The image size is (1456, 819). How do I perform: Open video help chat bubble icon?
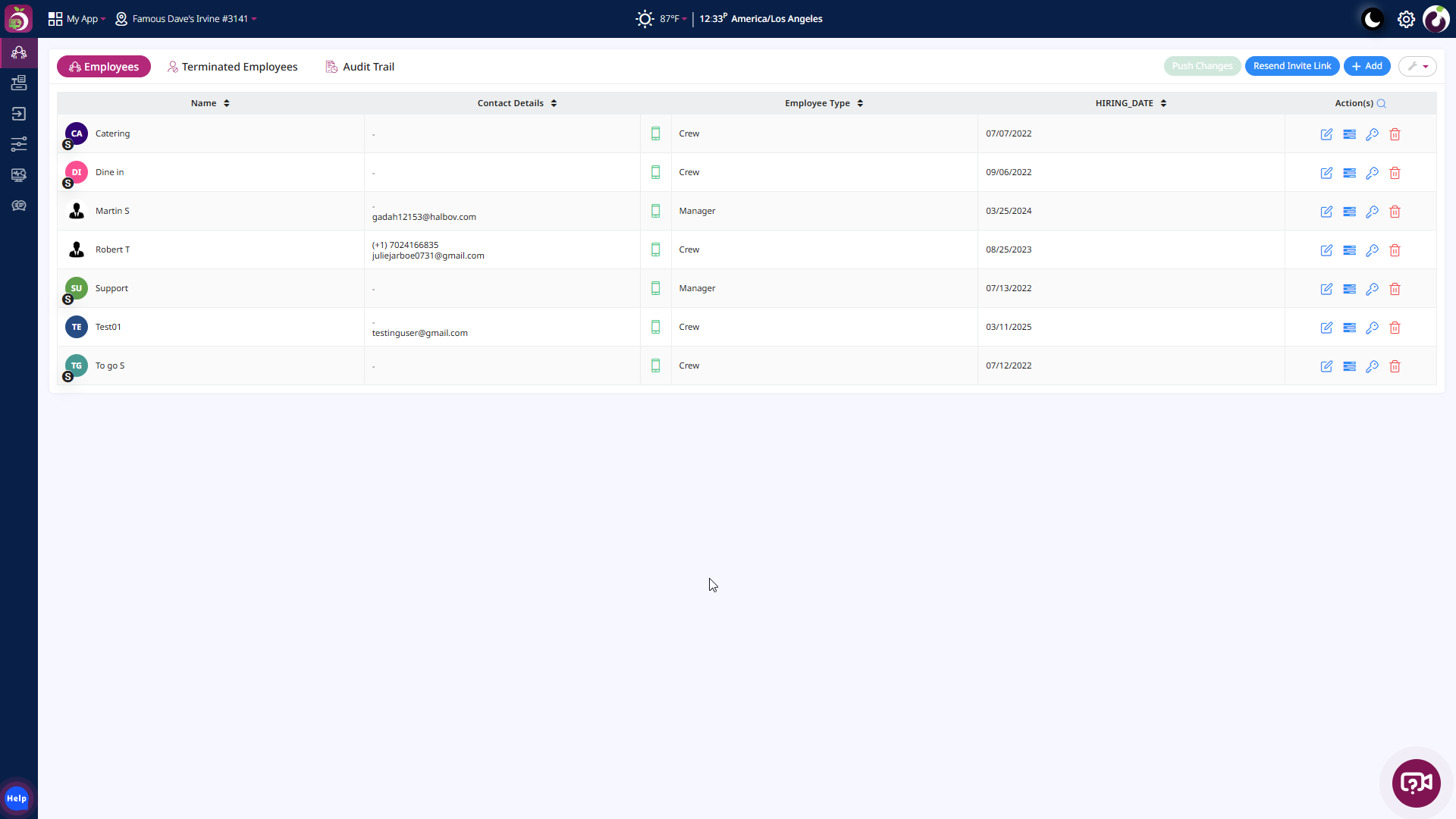1416,783
